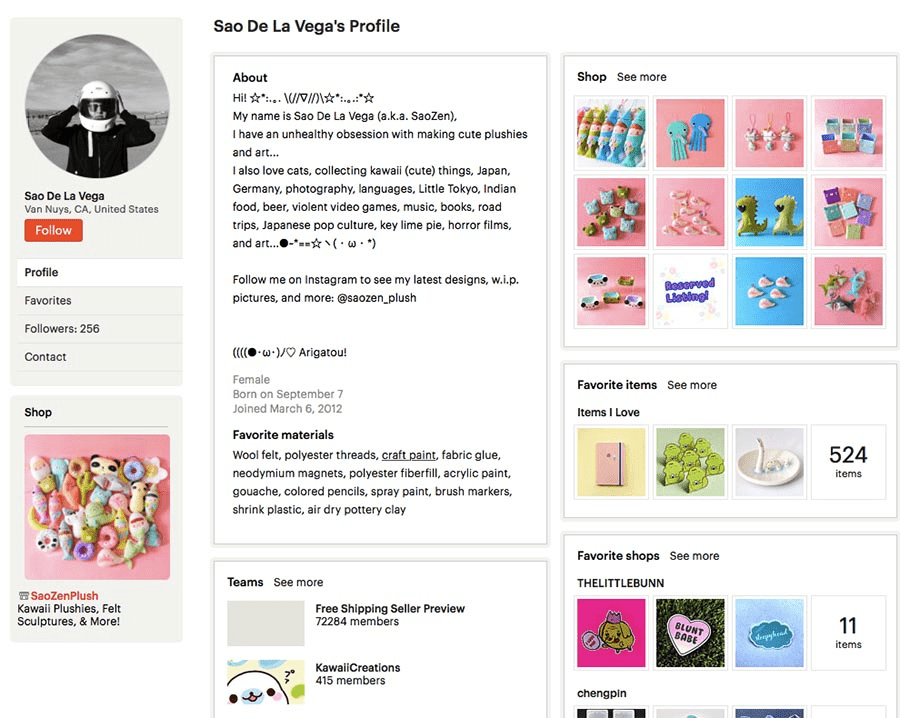This screenshot has width=900, height=718.
Task: Open the Reserved Listing item thumbnail
Action: click(690, 291)
